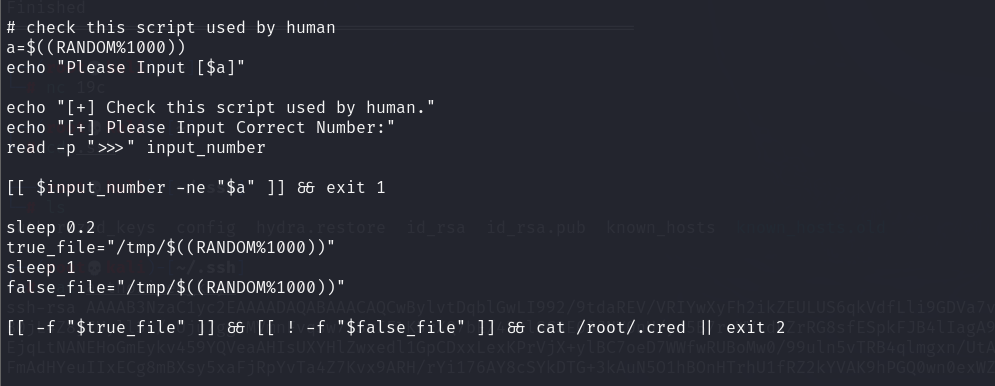Click the 'read -p' command word
Screen dimensions: 995x386
point(41,148)
